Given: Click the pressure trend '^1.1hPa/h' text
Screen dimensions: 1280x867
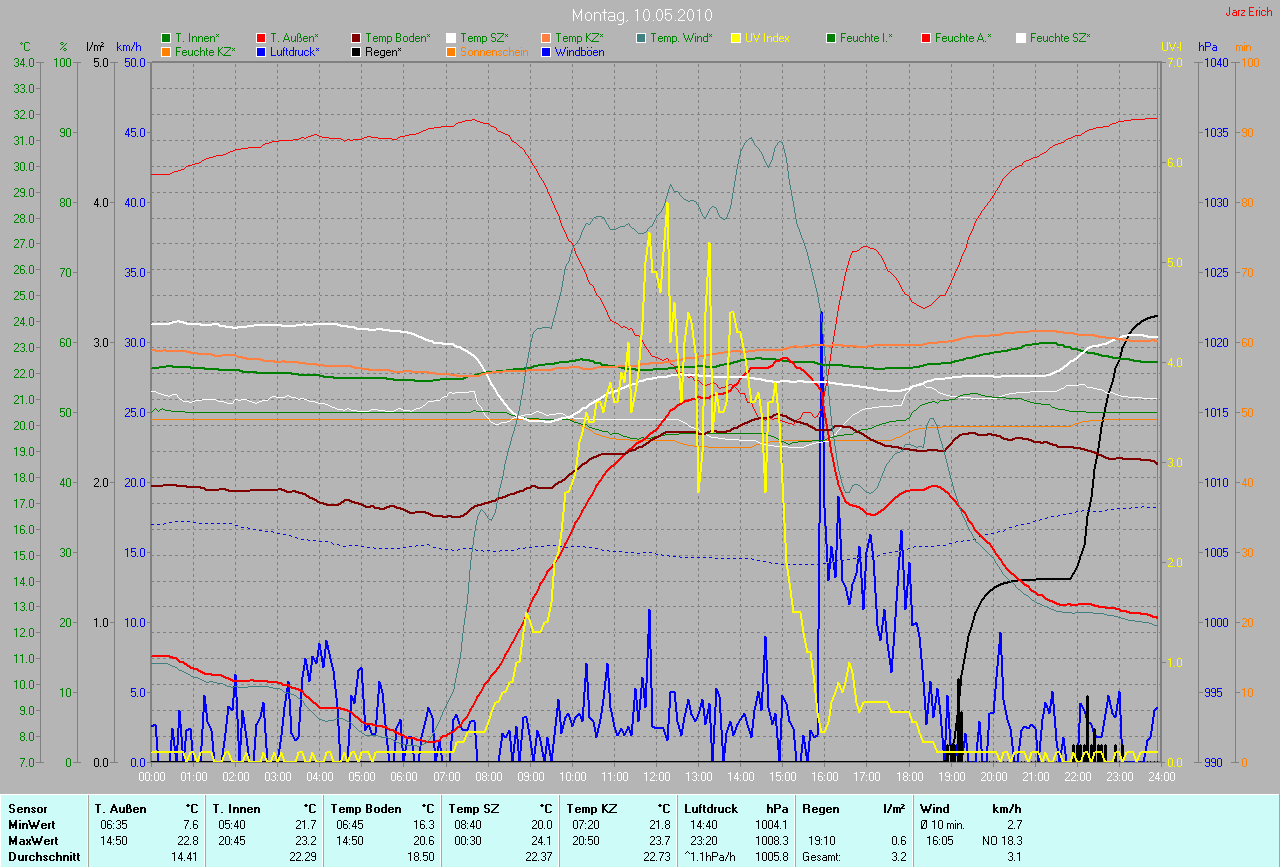Looking at the screenshot, I should (709, 857).
